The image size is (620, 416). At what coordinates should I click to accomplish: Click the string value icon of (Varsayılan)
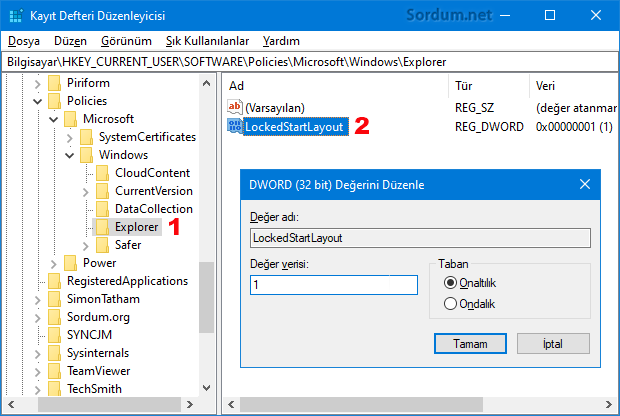coord(234,107)
